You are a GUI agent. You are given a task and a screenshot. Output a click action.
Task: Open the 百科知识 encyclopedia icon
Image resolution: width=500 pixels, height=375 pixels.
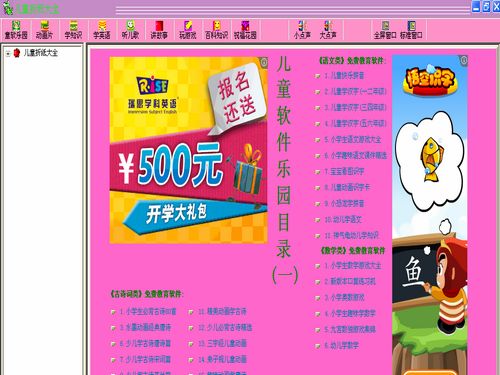coord(216,30)
